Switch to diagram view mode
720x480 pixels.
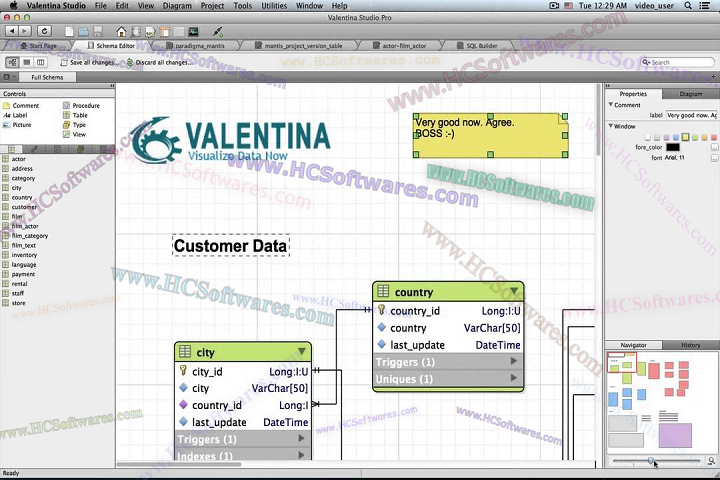(x=12, y=62)
